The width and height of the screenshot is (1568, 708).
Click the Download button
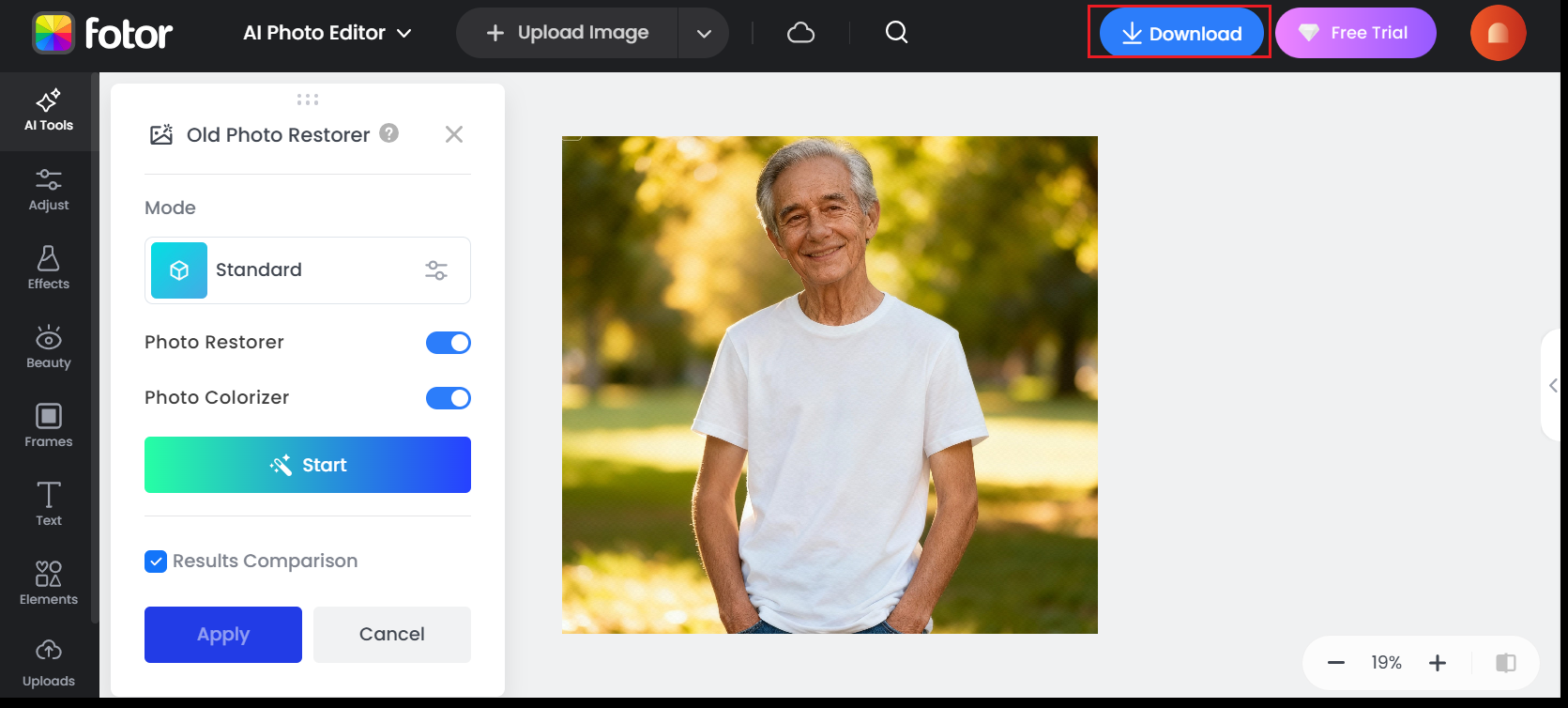pyautogui.click(x=1181, y=33)
